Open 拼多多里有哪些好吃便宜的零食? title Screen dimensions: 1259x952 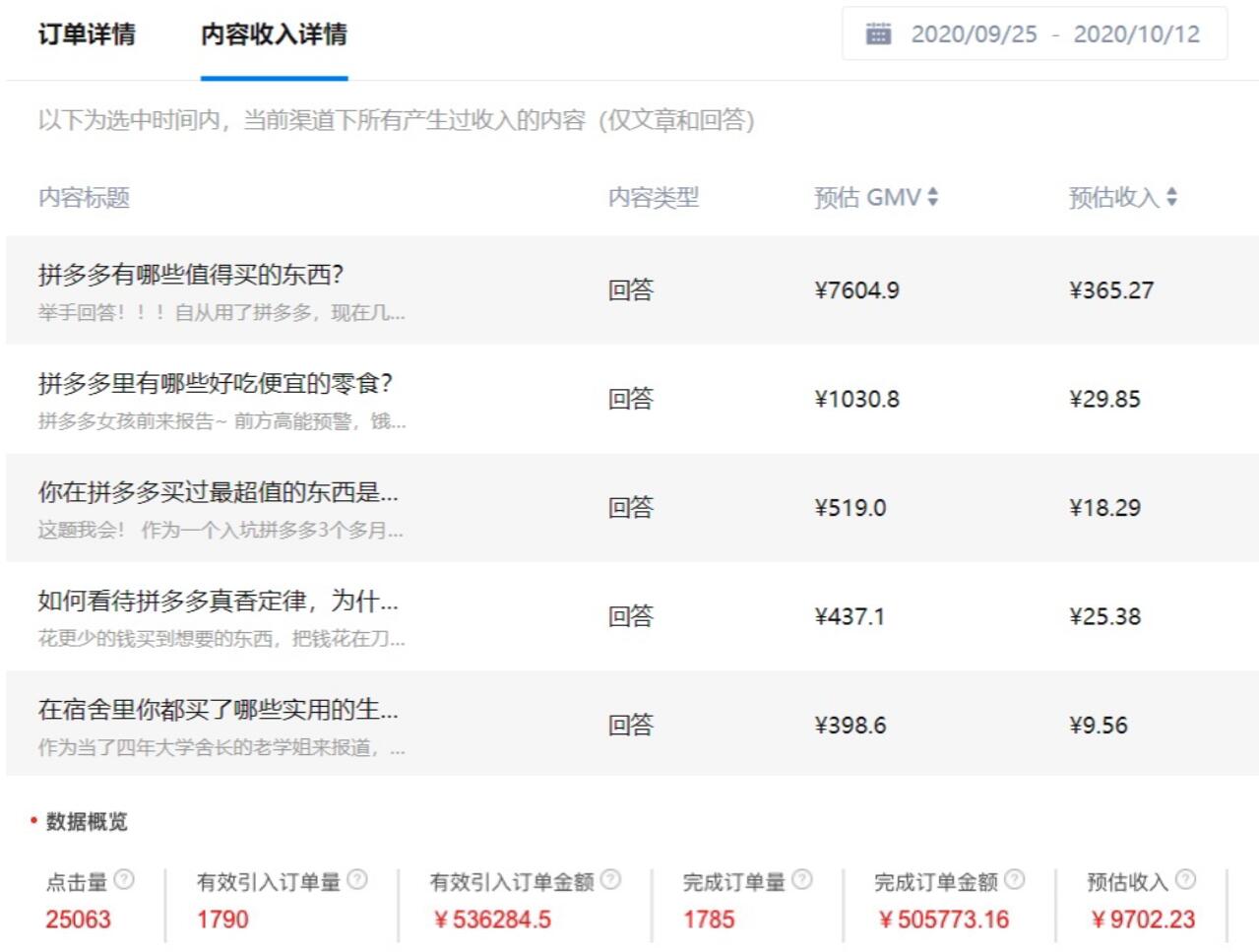point(216,383)
